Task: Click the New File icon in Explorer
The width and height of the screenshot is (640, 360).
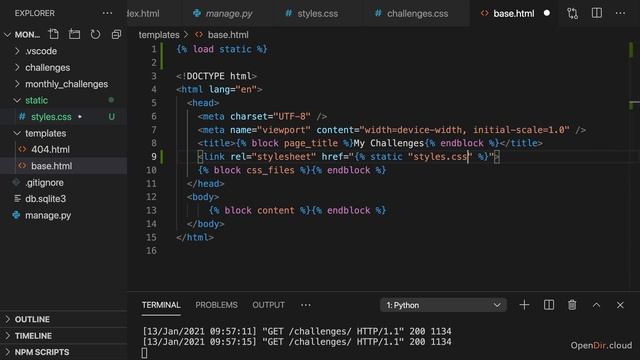Action: [x=53, y=34]
